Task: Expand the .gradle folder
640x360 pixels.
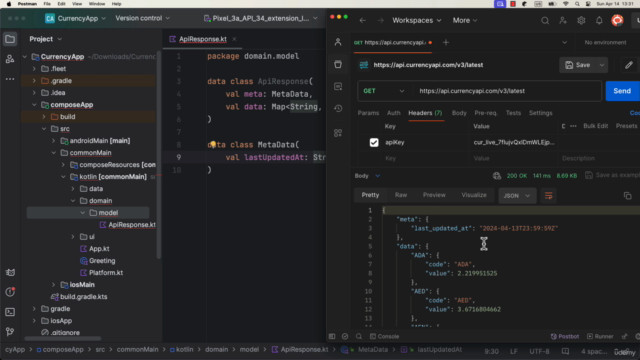Action: tap(34, 81)
